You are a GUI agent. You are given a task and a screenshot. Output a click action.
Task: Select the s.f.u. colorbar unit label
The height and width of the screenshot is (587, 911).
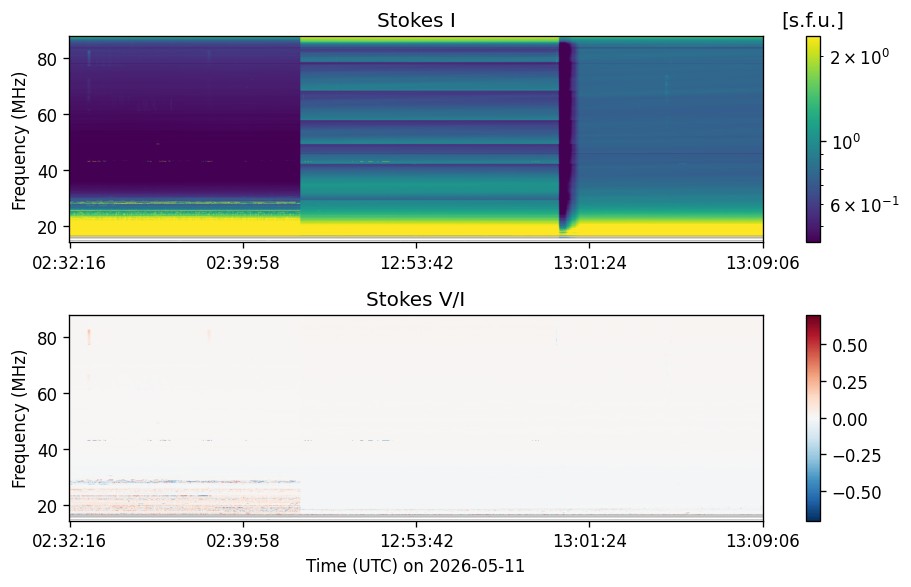813,20
